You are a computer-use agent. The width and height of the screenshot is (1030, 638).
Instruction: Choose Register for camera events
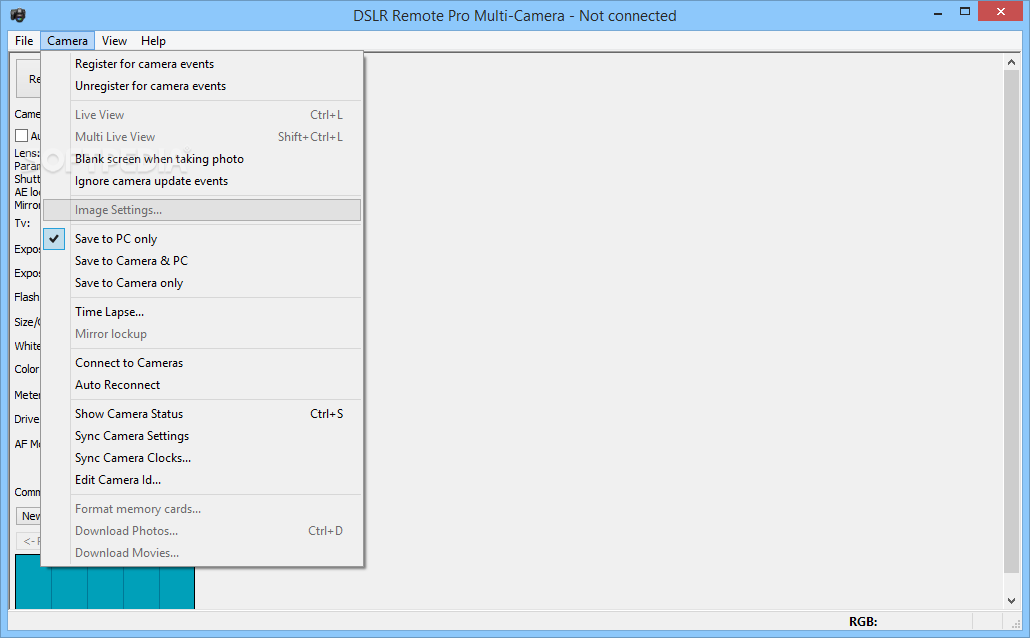(x=202, y=64)
